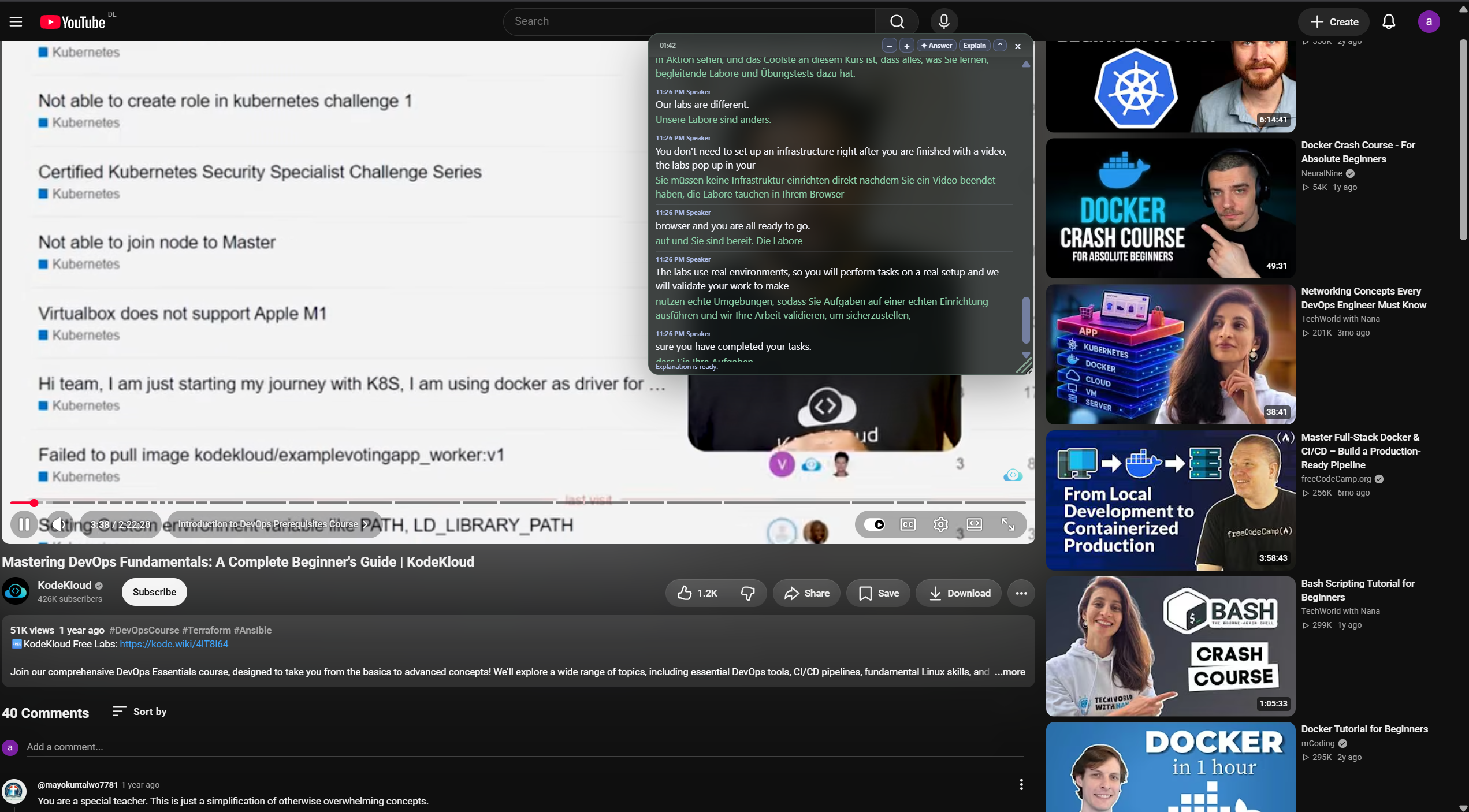Click the Explain button in the overlay
1469x812 pixels.
pyautogui.click(x=975, y=46)
